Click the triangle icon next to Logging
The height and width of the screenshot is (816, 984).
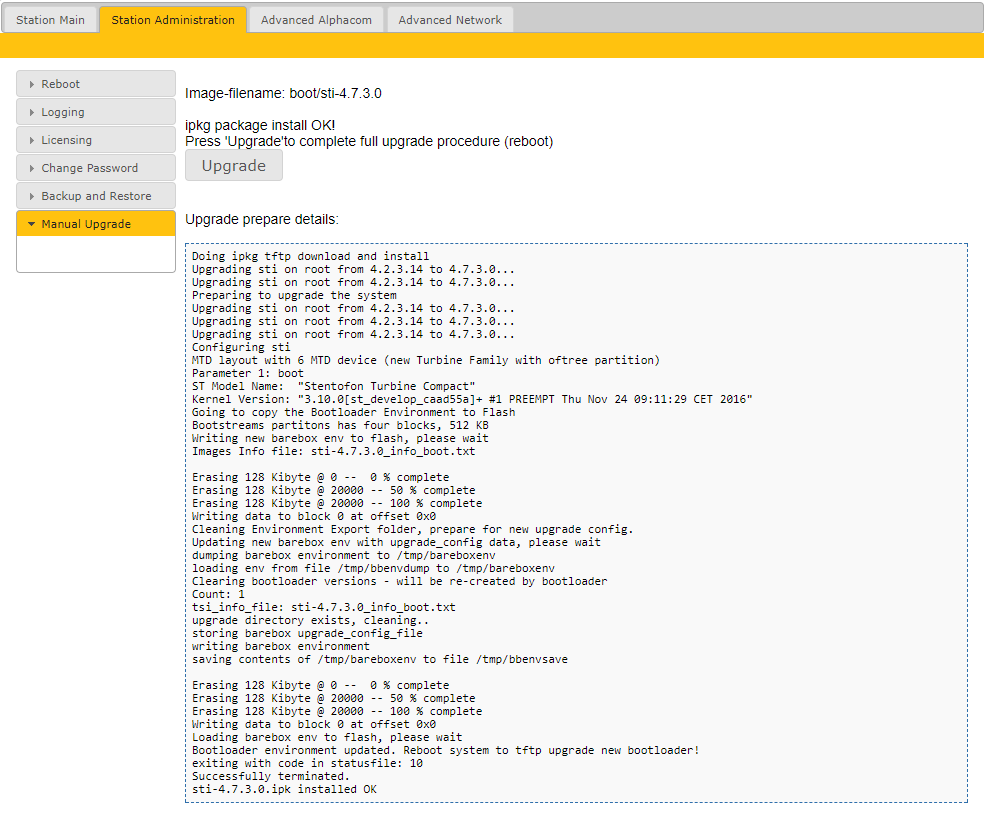[32, 113]
